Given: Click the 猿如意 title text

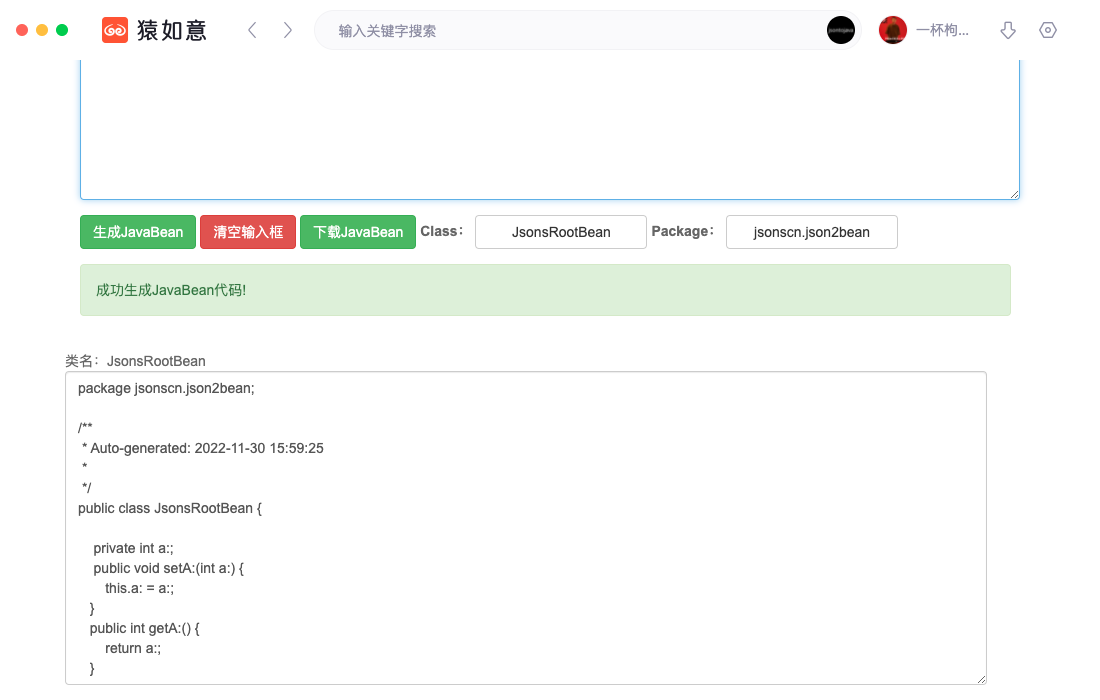Looking at the screenshot, I should point(172,30).
